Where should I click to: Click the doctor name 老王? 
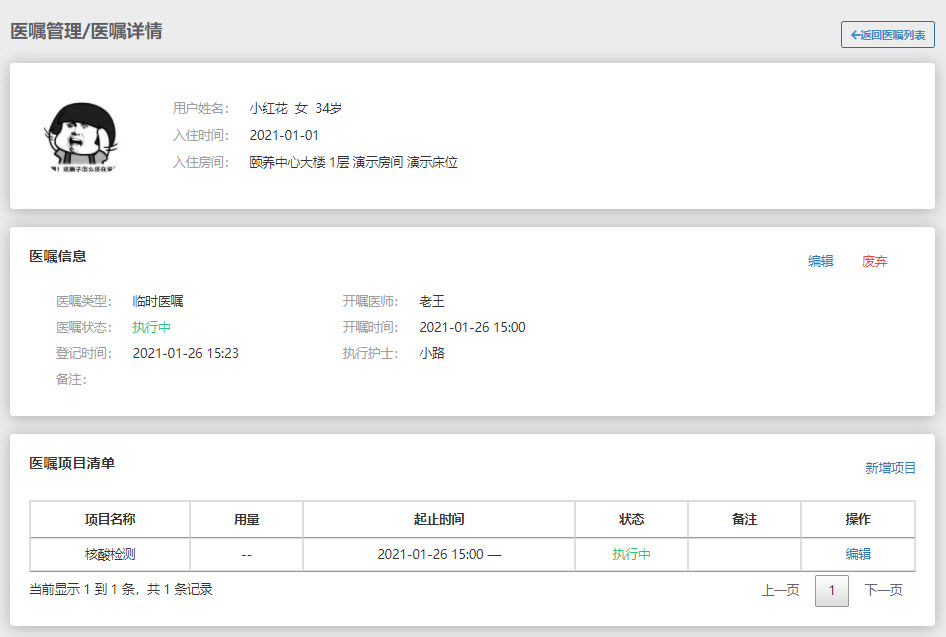pyautogui.click(x=432, y=301)
